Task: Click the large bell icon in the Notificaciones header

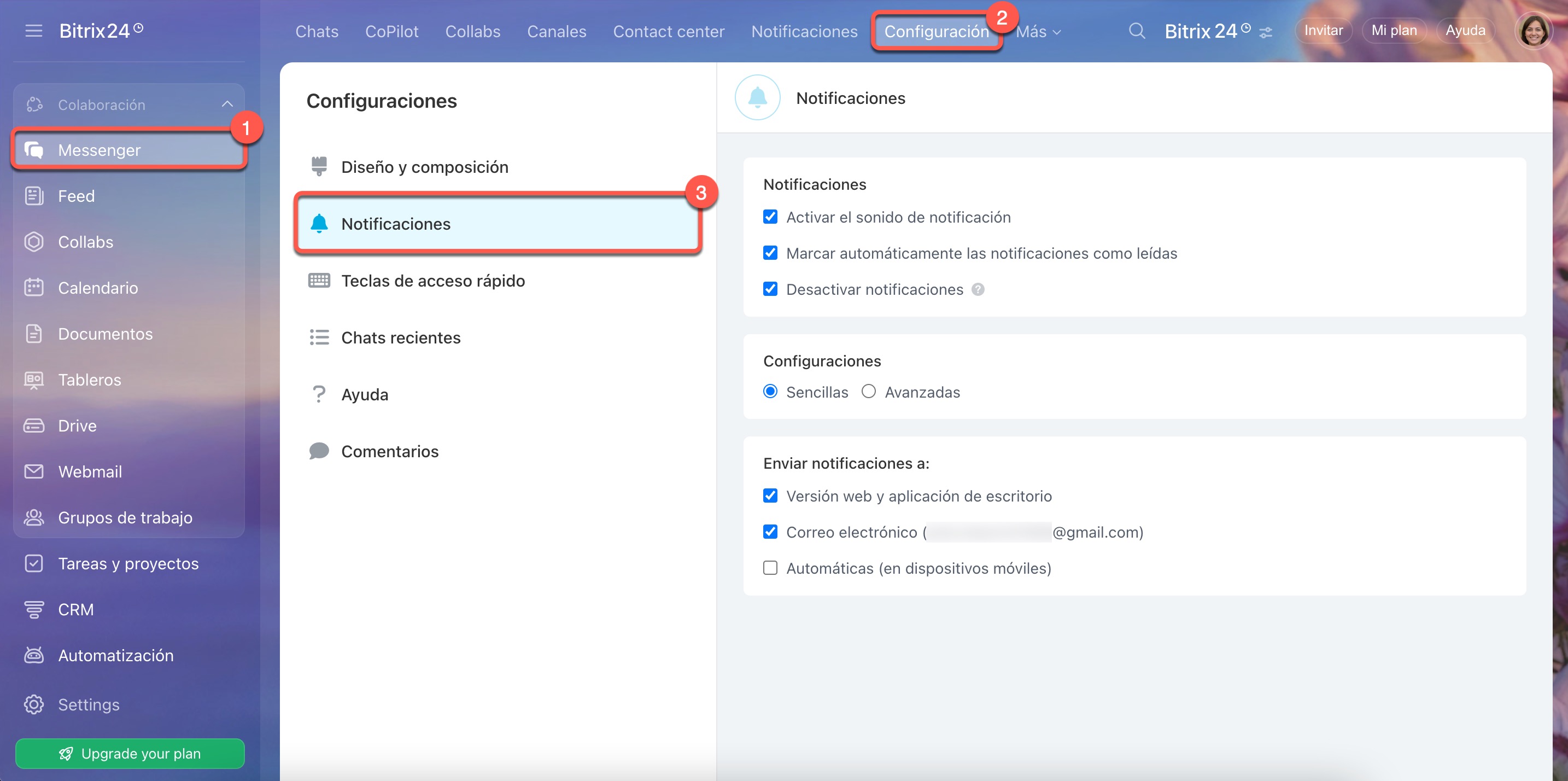Action: tap(757, 97)
